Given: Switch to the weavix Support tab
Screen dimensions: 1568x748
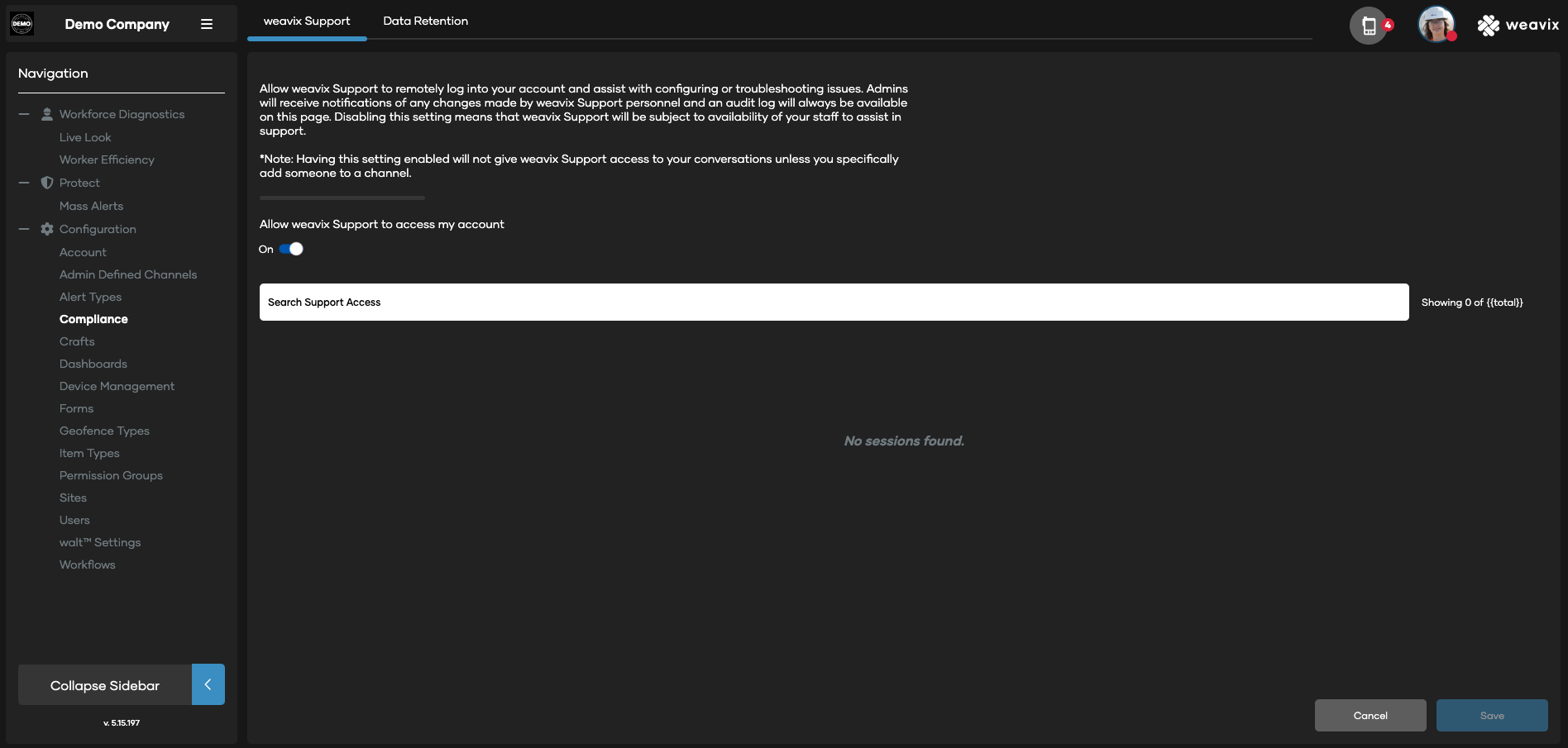Looking at the screenshot, I should tap(307, 21).
